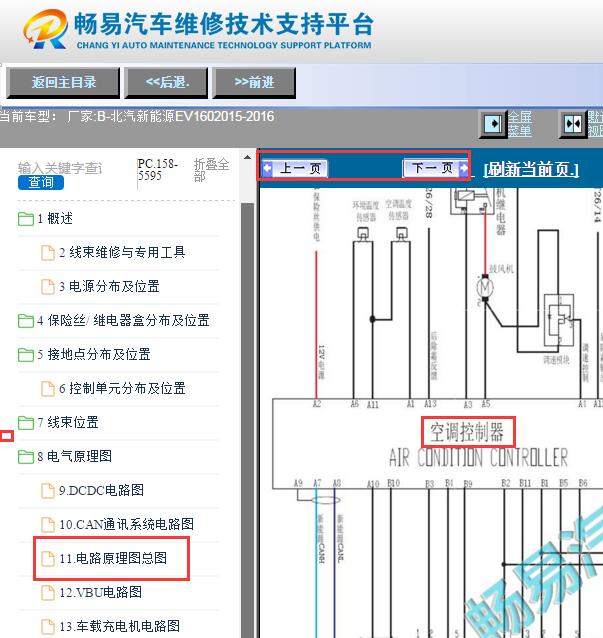Open 13.车载充电机电路图
Image resolution: width=603 pixels, height=638 pixels.
click(x=120, y=626)
